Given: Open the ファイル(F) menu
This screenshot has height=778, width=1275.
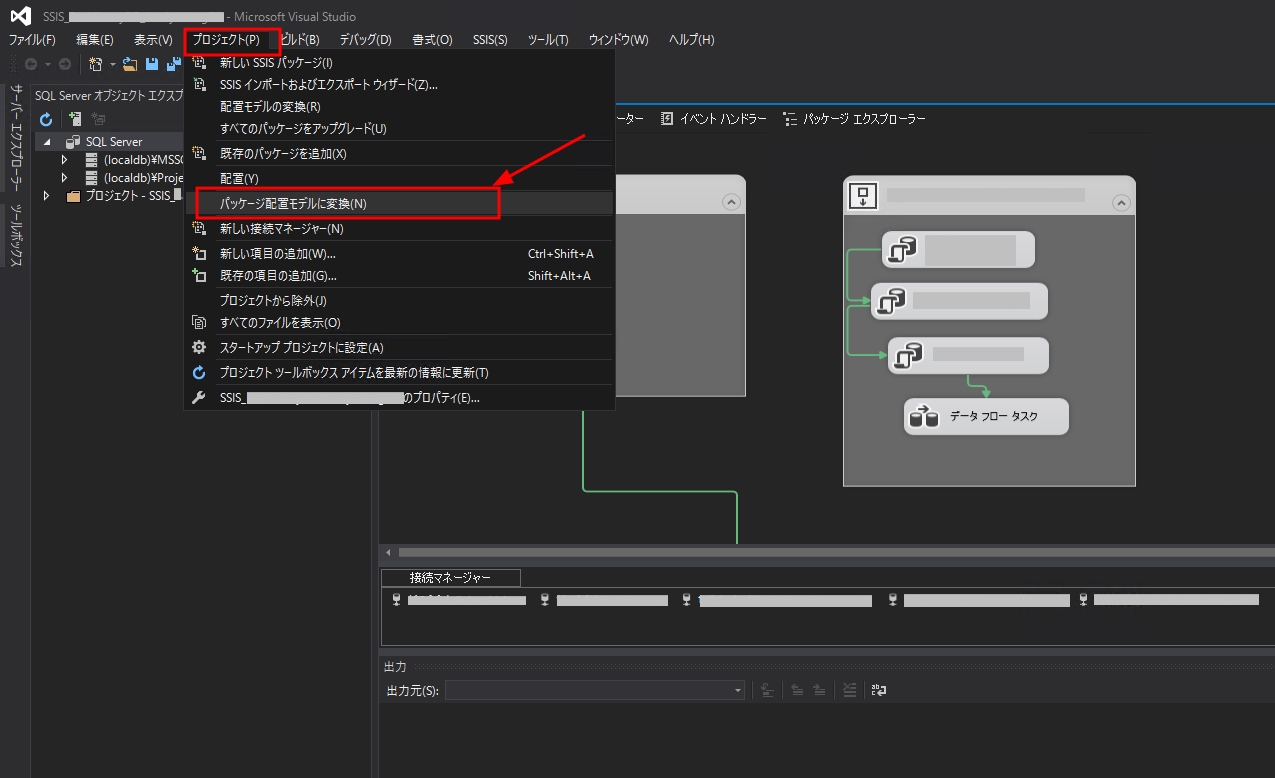Looking at the screenshot, I should click(32, 40).
